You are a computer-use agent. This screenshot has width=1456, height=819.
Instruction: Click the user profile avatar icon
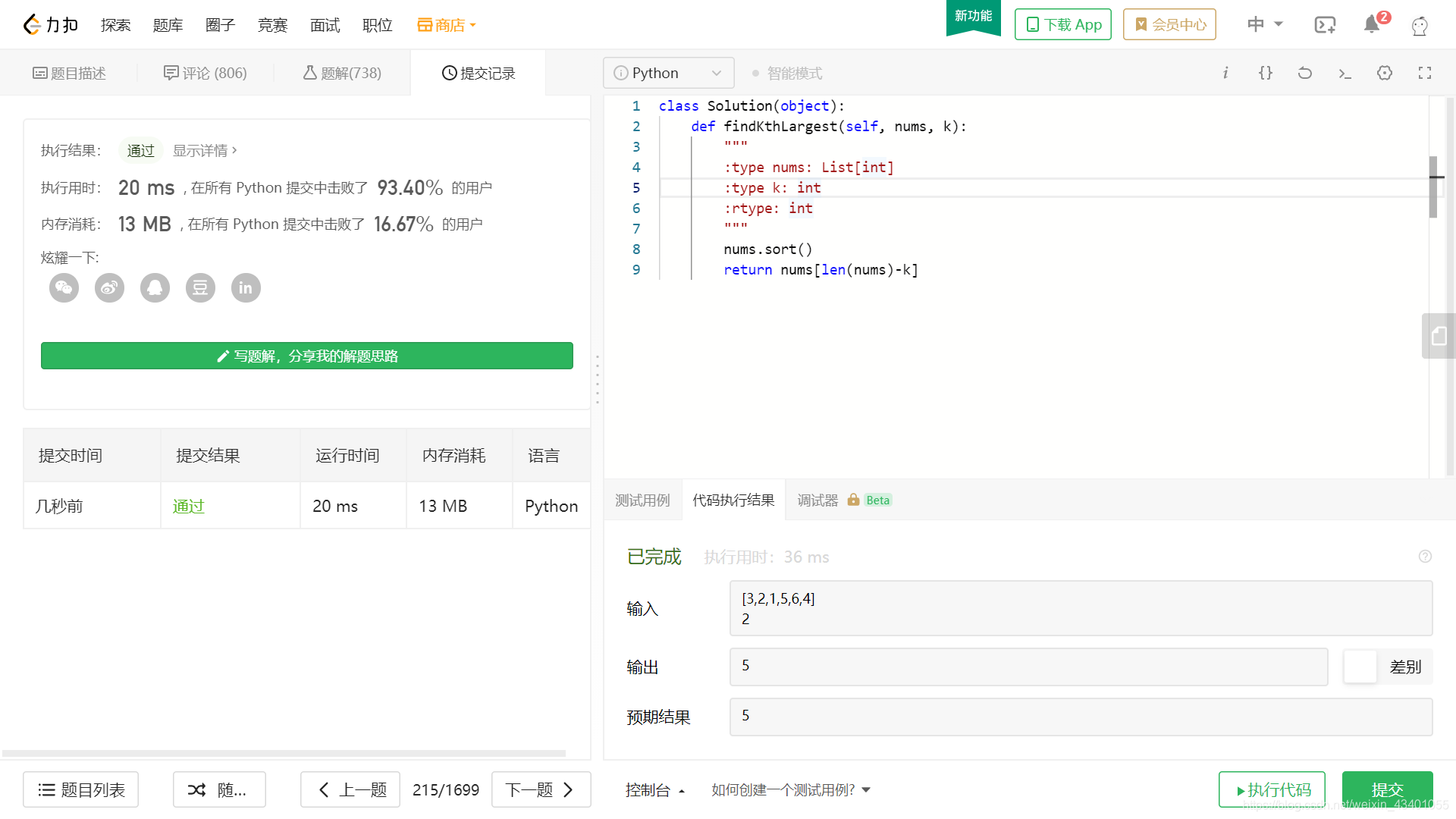click(1420, 25)
